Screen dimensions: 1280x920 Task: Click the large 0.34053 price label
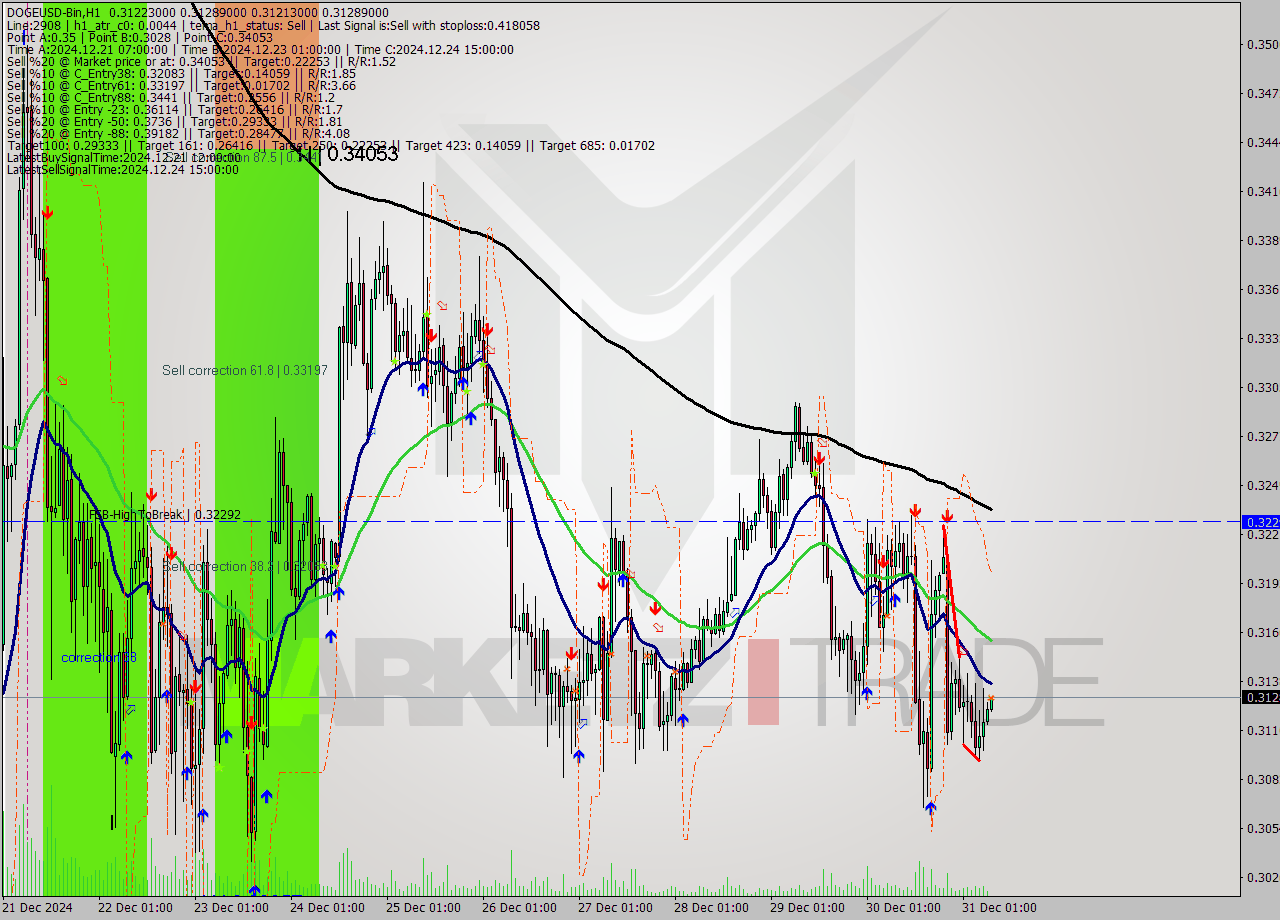[362, 153]
